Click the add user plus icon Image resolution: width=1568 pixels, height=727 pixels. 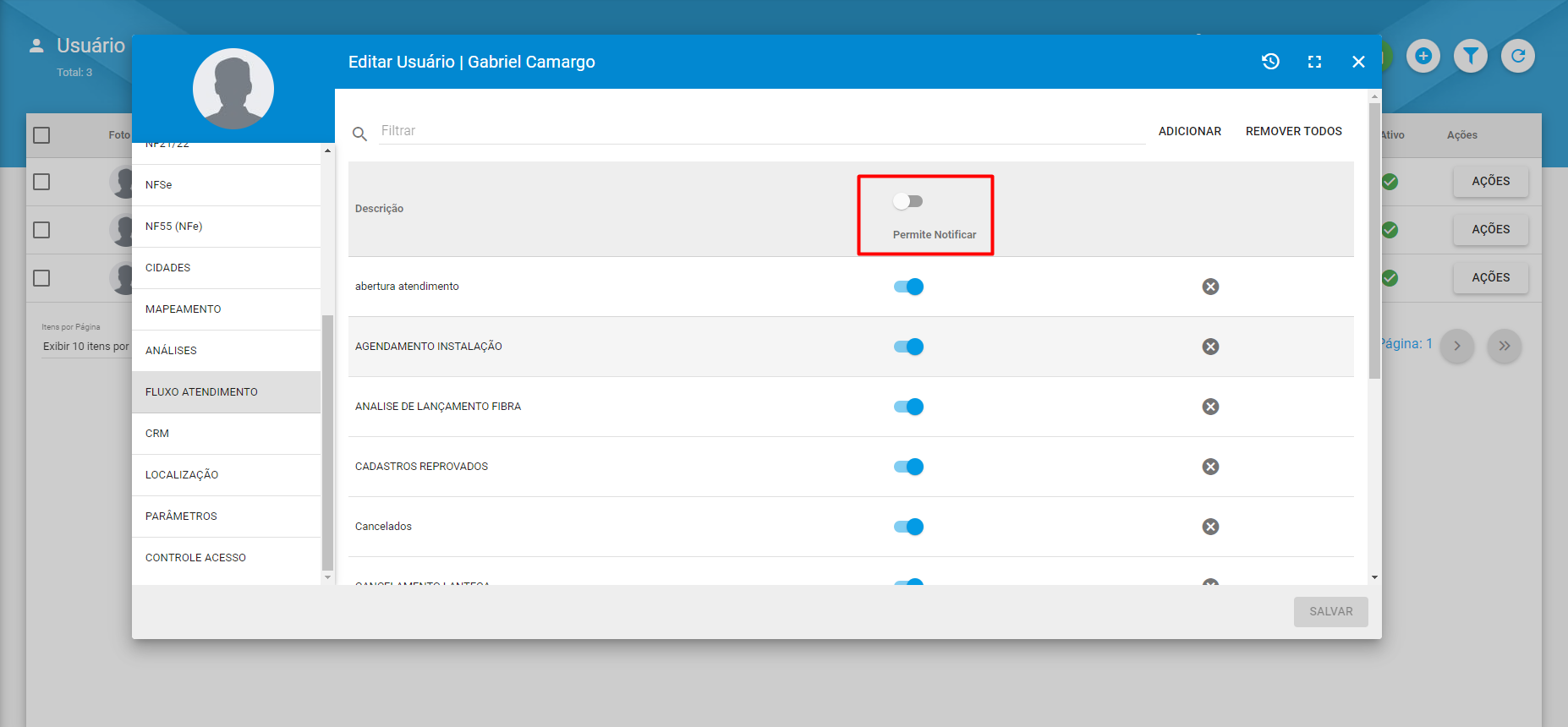(x=1423, y=56)
